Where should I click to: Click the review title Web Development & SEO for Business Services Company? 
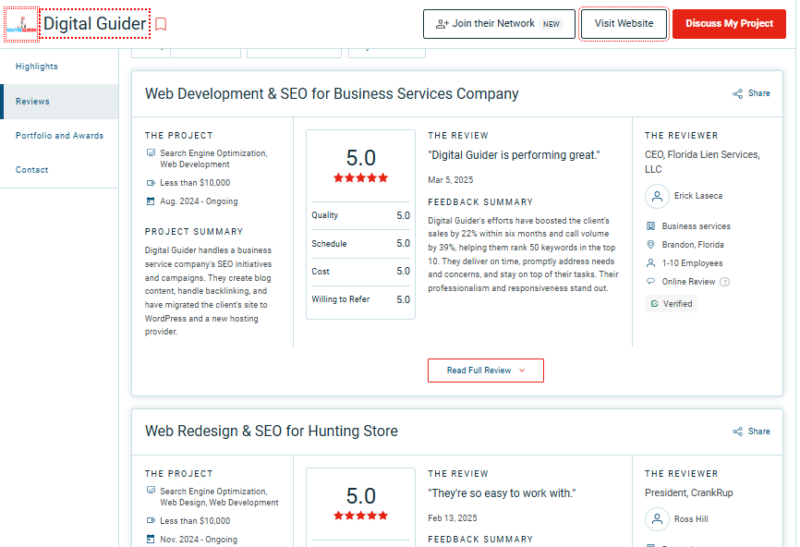(x=332, y=94)
